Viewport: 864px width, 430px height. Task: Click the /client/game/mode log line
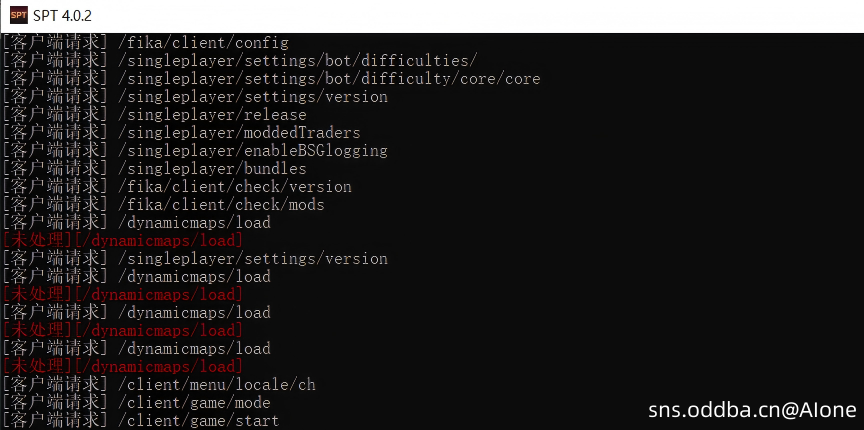tap(194, 403)
